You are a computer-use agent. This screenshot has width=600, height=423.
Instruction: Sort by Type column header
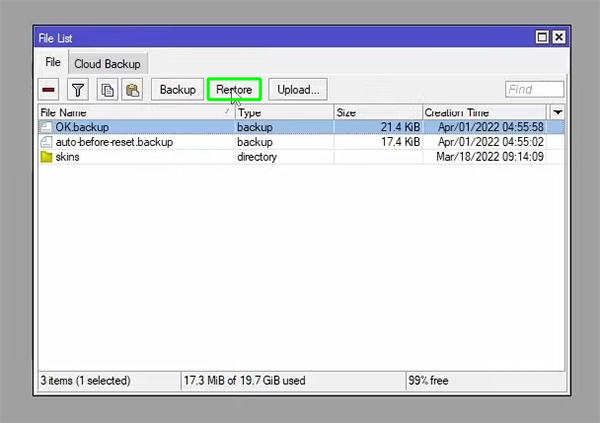[283, 112]
